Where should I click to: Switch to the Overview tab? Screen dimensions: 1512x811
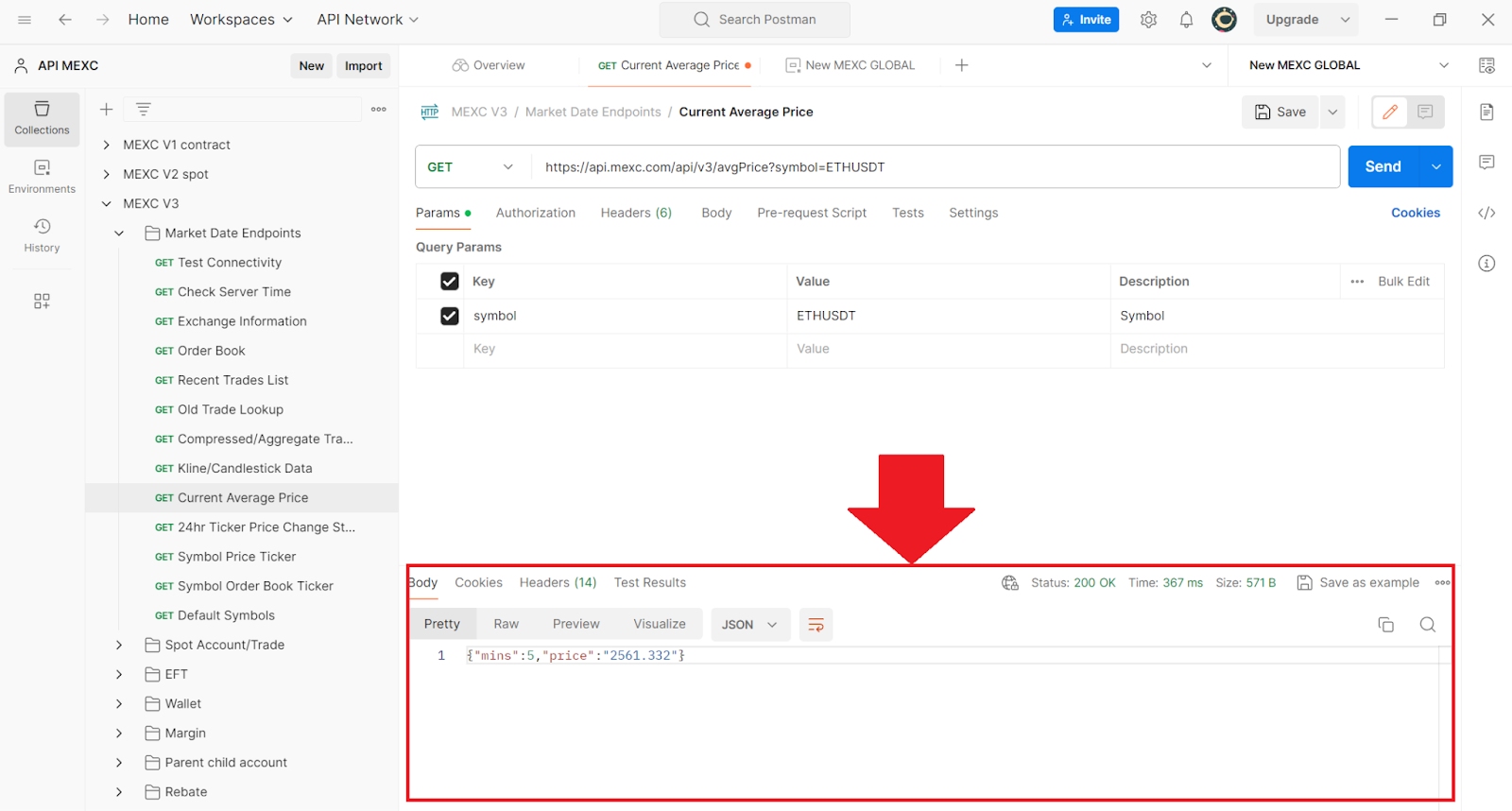(x=489, y=65)
